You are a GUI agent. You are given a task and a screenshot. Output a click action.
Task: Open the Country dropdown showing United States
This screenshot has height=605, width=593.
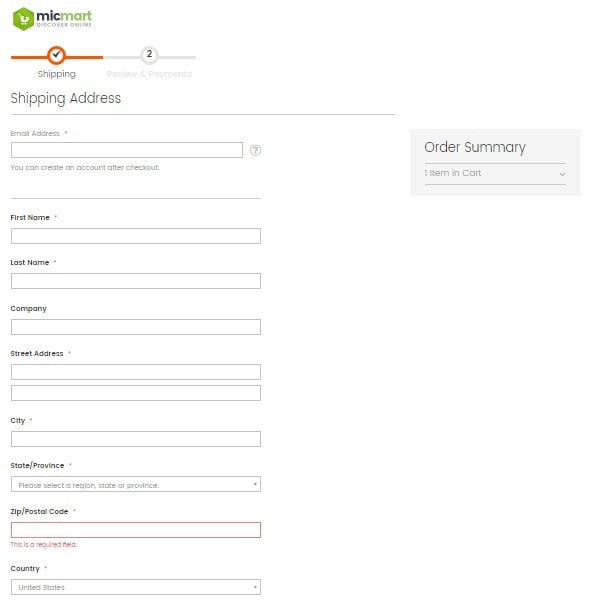coord(136,587)
